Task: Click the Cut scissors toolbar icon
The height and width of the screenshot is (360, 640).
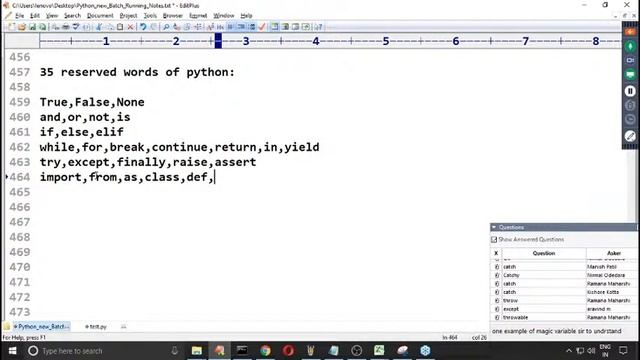Action: 98,27
